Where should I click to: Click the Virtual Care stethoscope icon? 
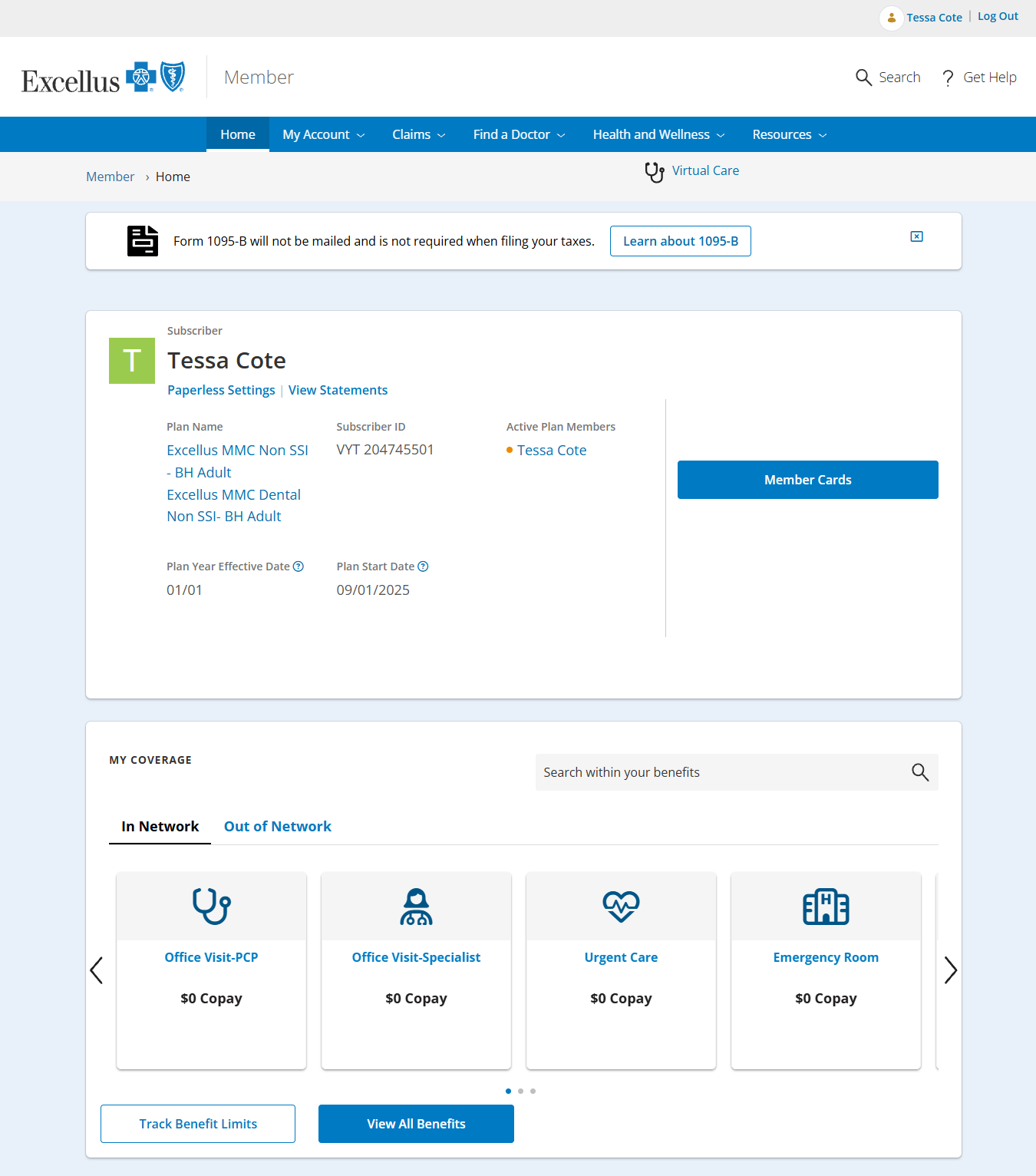click(655, 172)
